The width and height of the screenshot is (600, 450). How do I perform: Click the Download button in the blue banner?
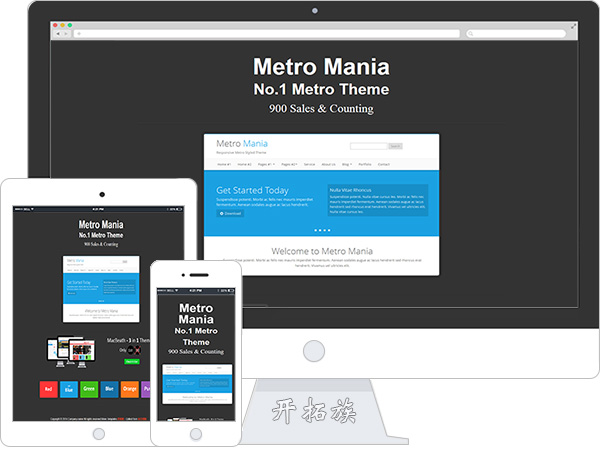(230, 214)
